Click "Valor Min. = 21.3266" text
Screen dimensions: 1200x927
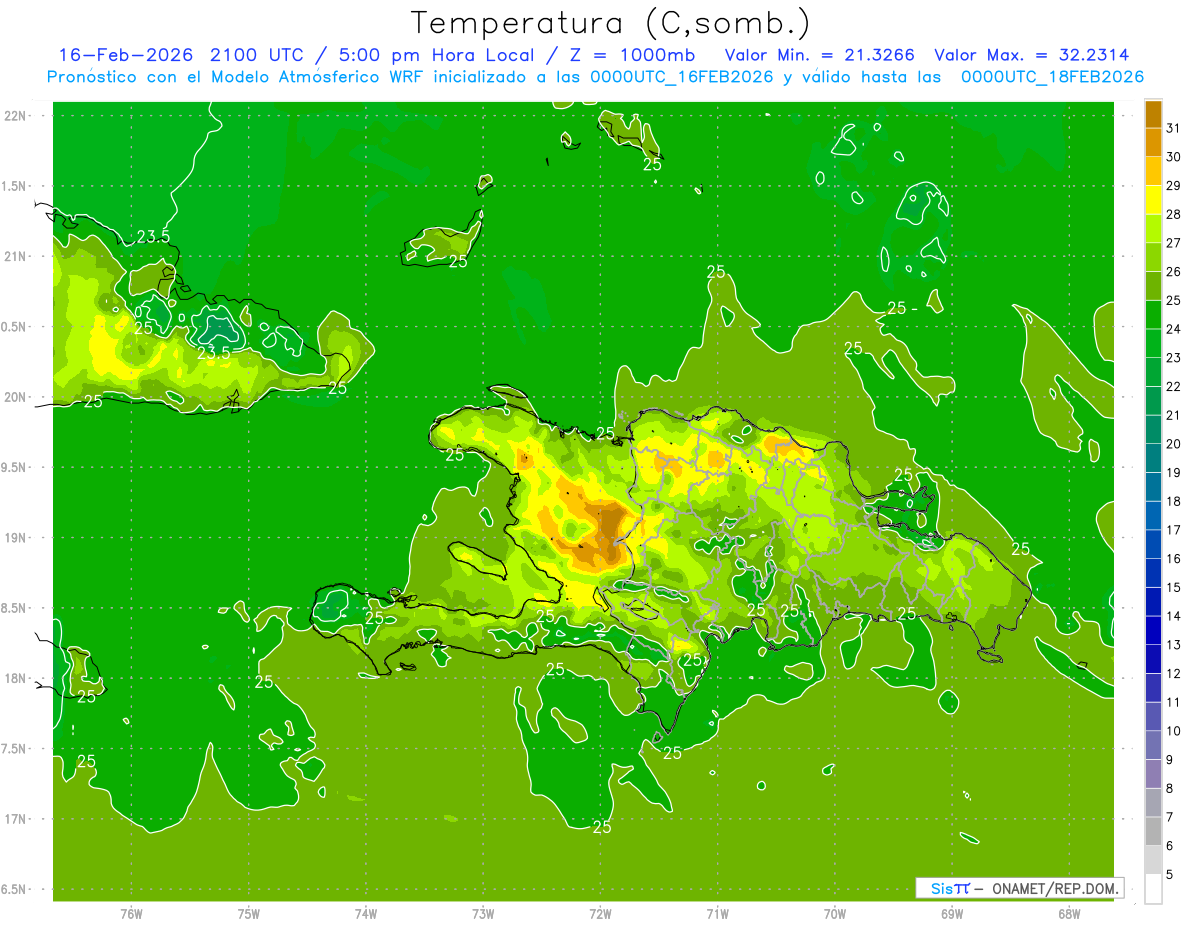click(819, 54)
